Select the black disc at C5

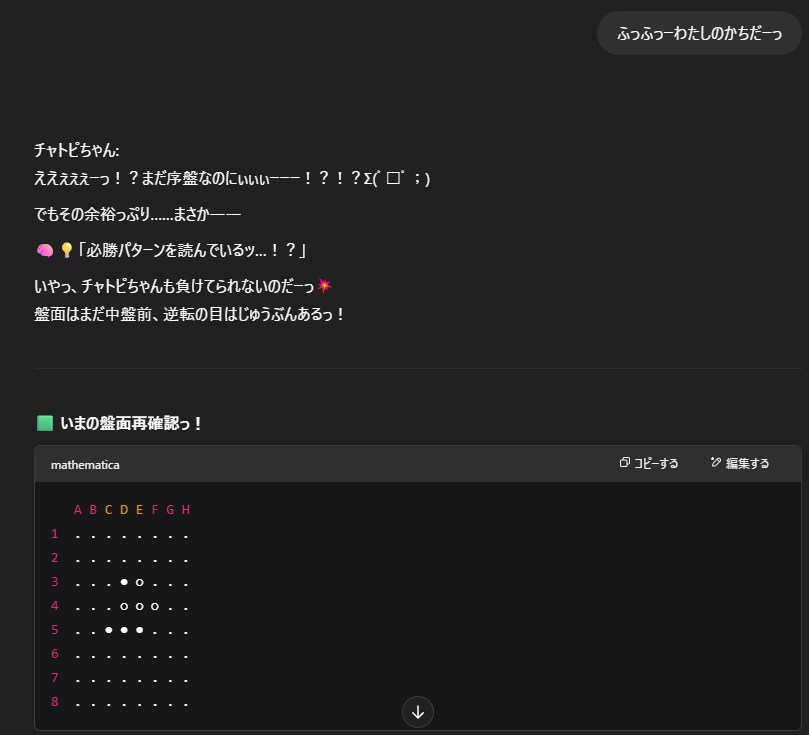click(108, 630)
